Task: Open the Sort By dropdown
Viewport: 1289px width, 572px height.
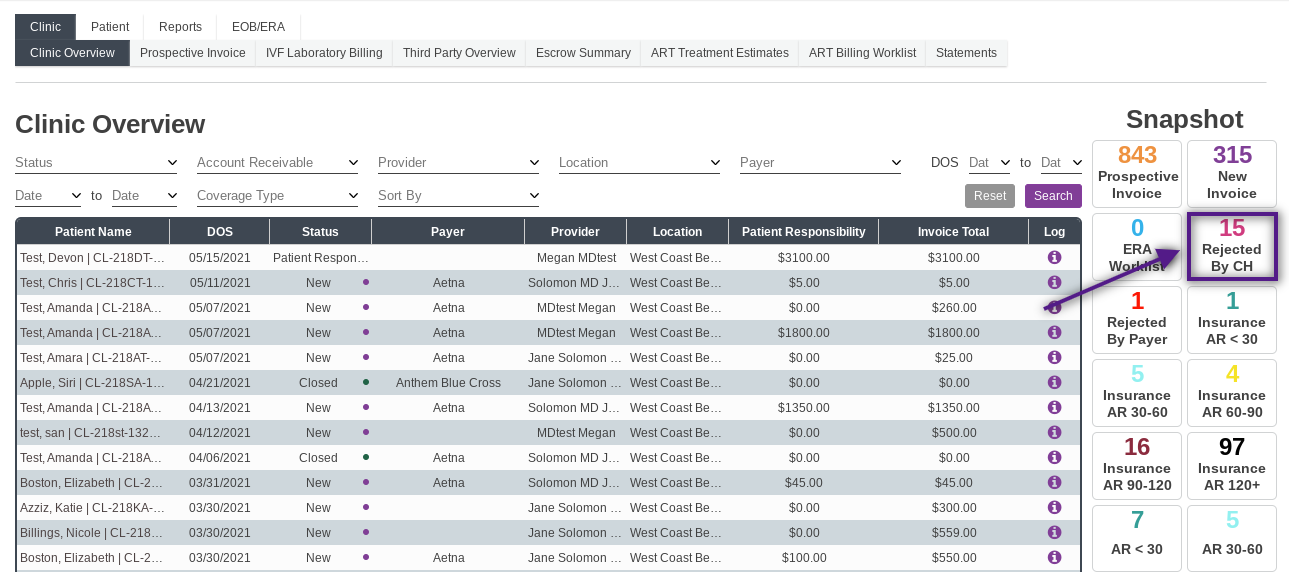Action: pos(459,196)
